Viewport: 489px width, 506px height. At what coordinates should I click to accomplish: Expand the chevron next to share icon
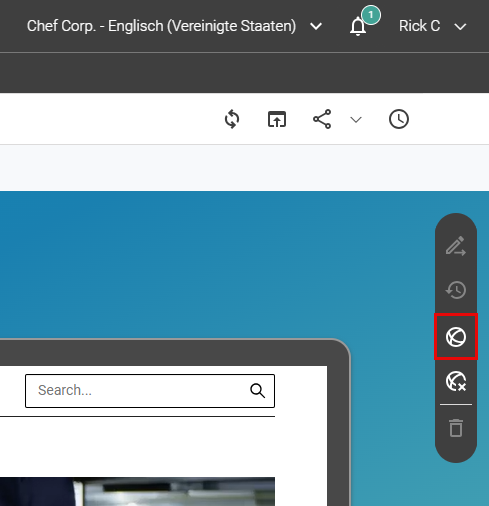[356, 119]
